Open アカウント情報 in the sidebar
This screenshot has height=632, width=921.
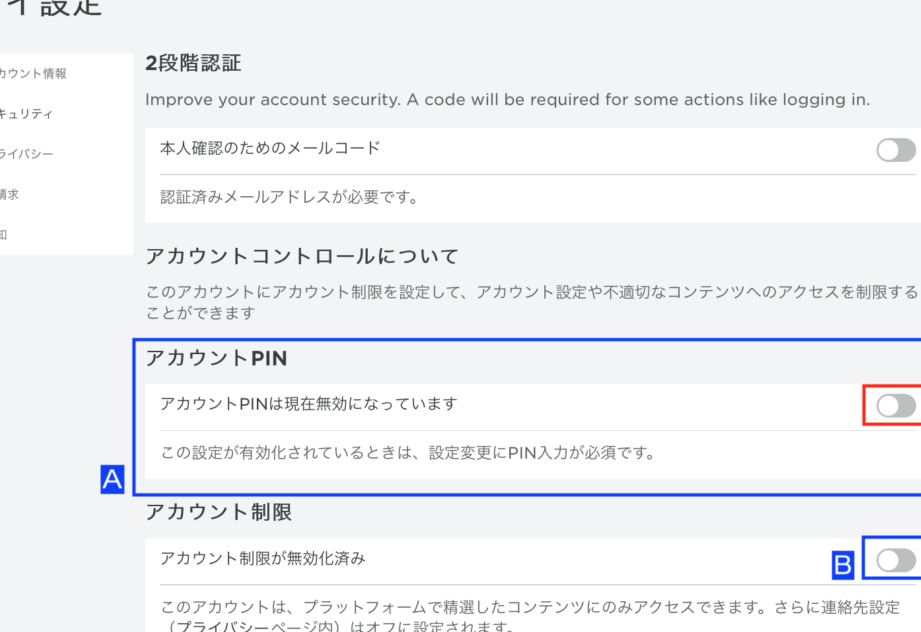click(x=33, y=73)
